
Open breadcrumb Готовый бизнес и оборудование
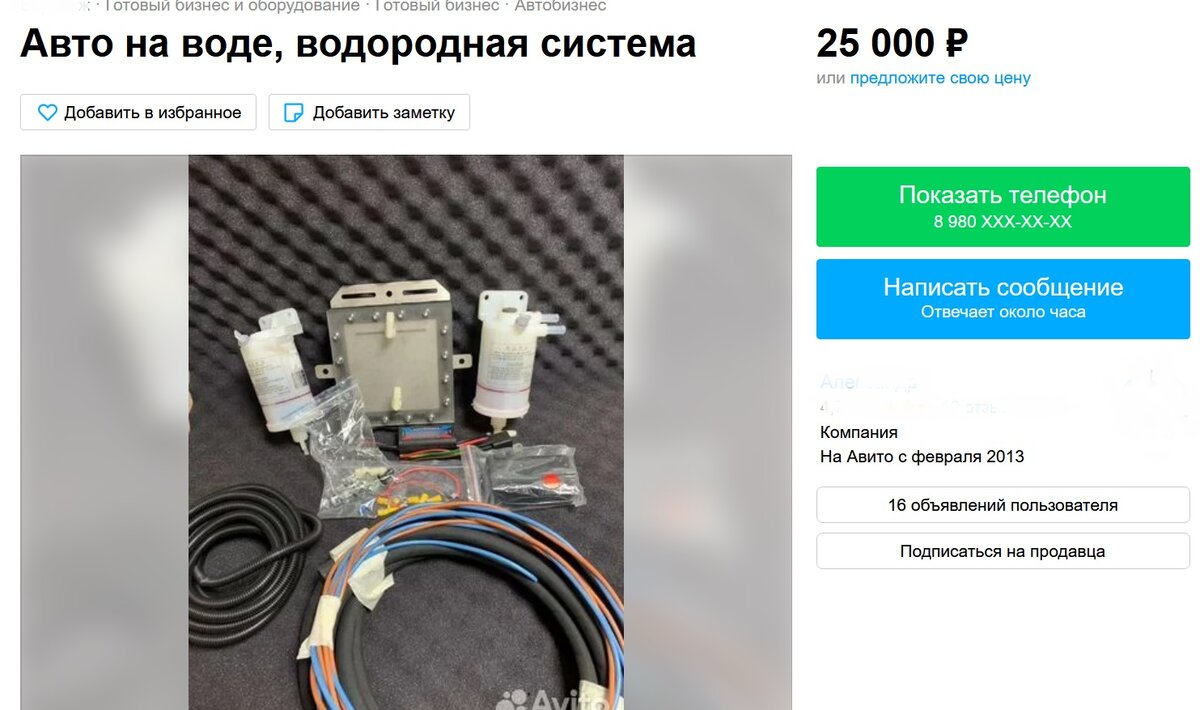click(x=232, y=6)
